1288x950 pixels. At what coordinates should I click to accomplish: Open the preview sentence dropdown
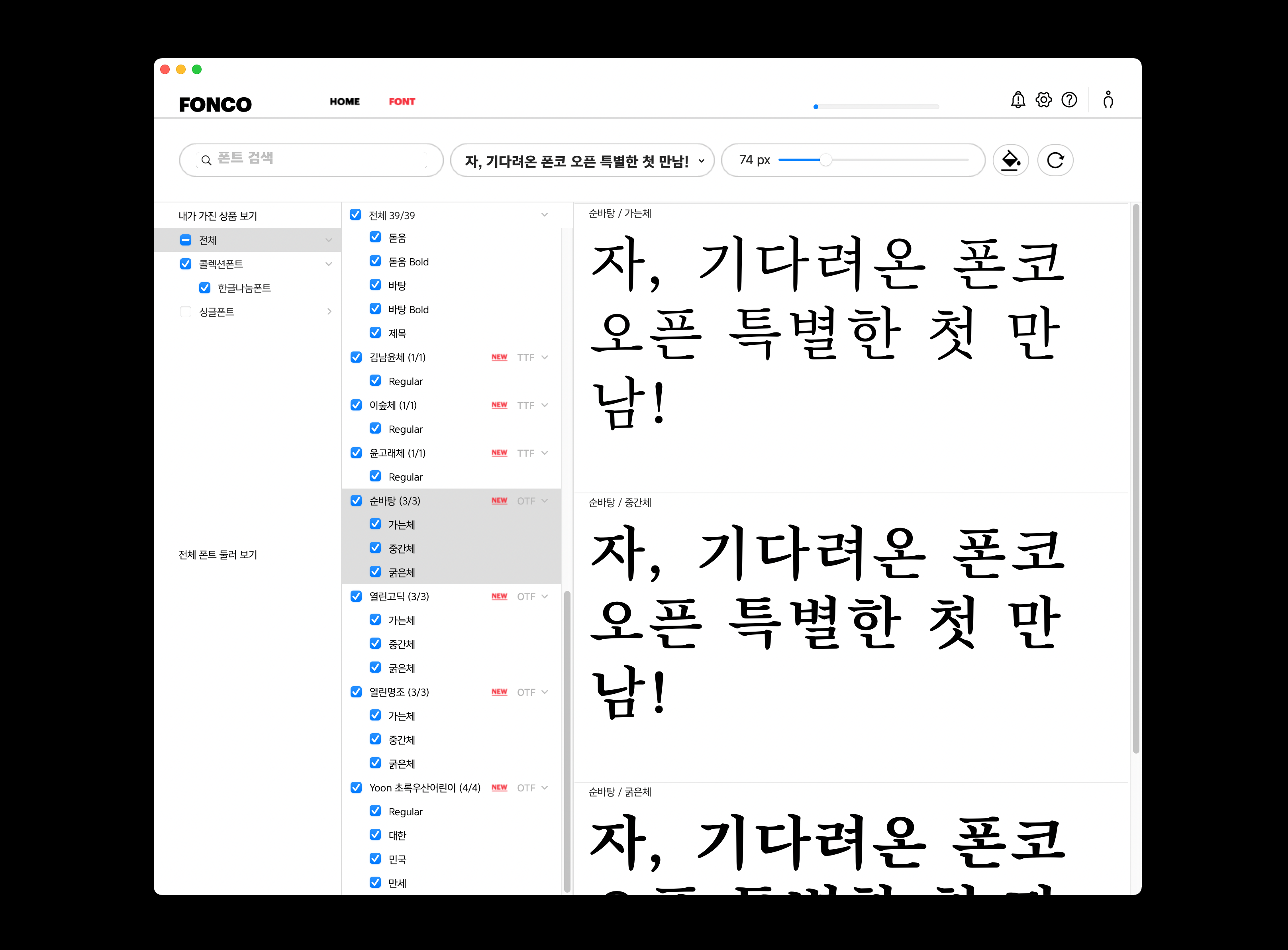(x=701, y=161)
